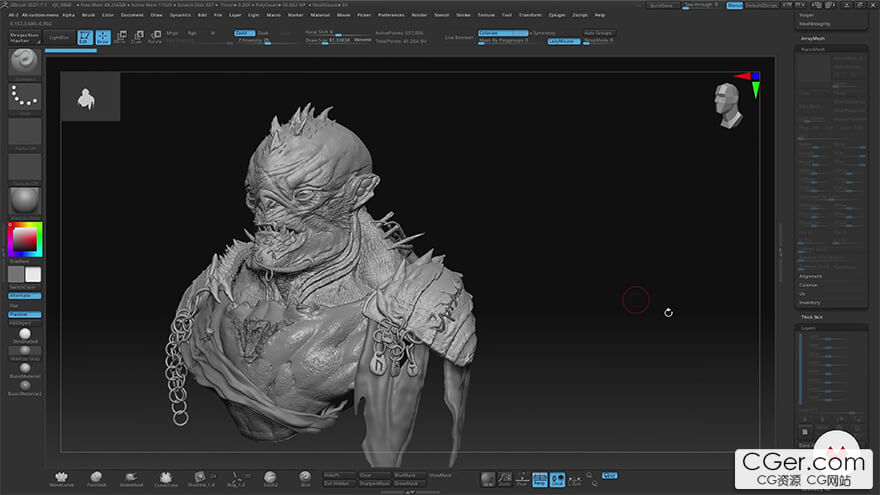Image resolution: width=880 pixels, height=495 pixels.
Task: Click the Projection Master button
Action: click(25, 38)
